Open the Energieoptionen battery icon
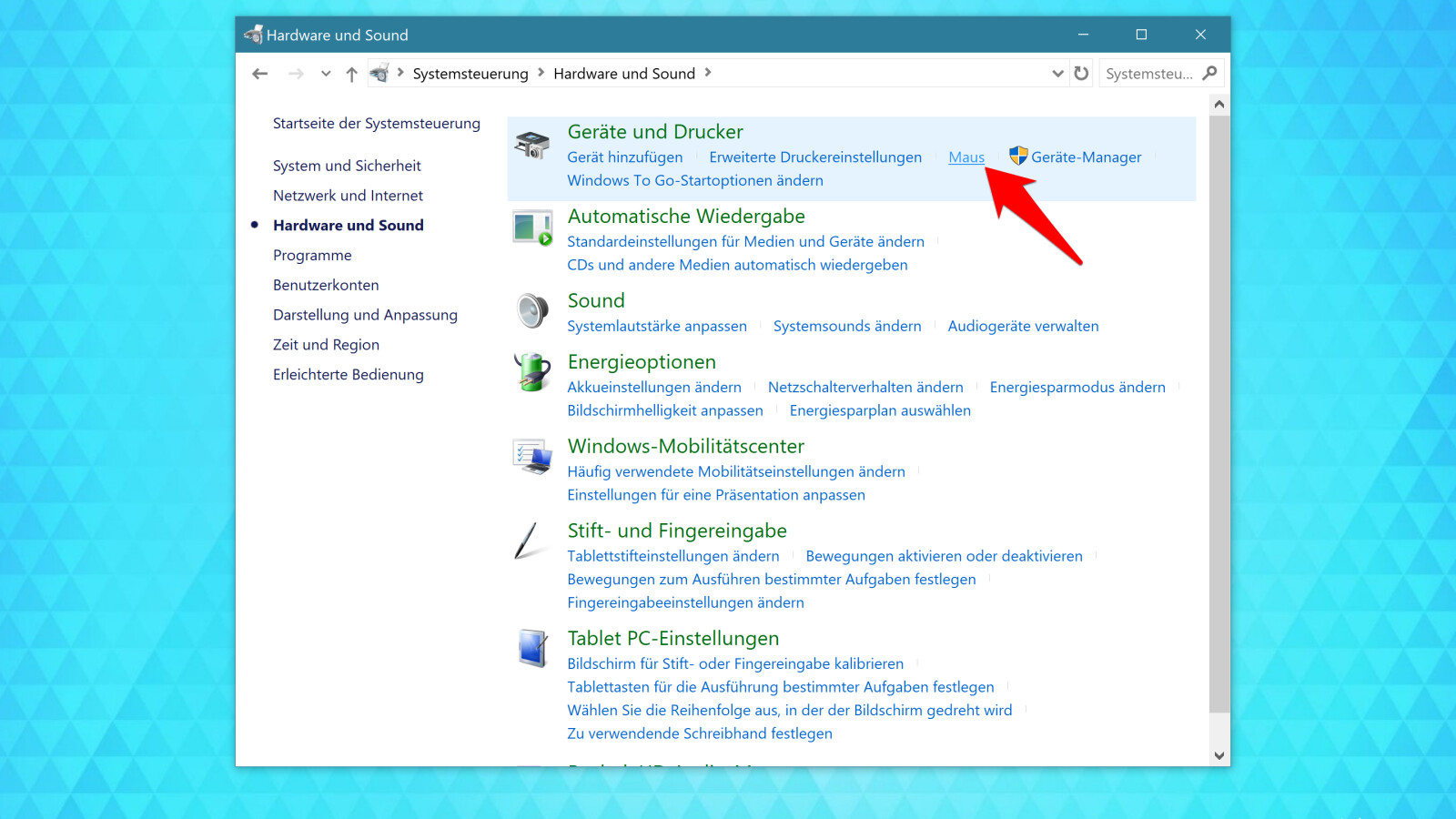 click(532, 372)
